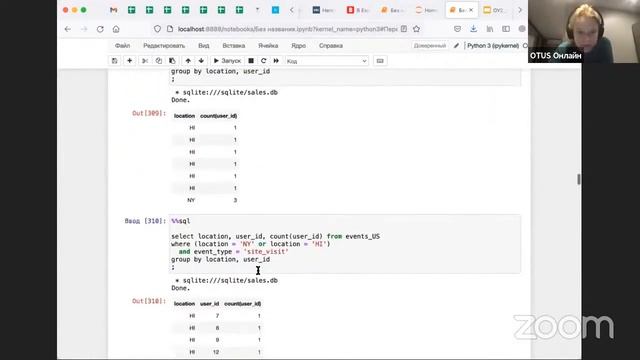This screenshot has height=360, width=640.
Task: Cut selected cells with scissors icon
Action: [145, 61]
